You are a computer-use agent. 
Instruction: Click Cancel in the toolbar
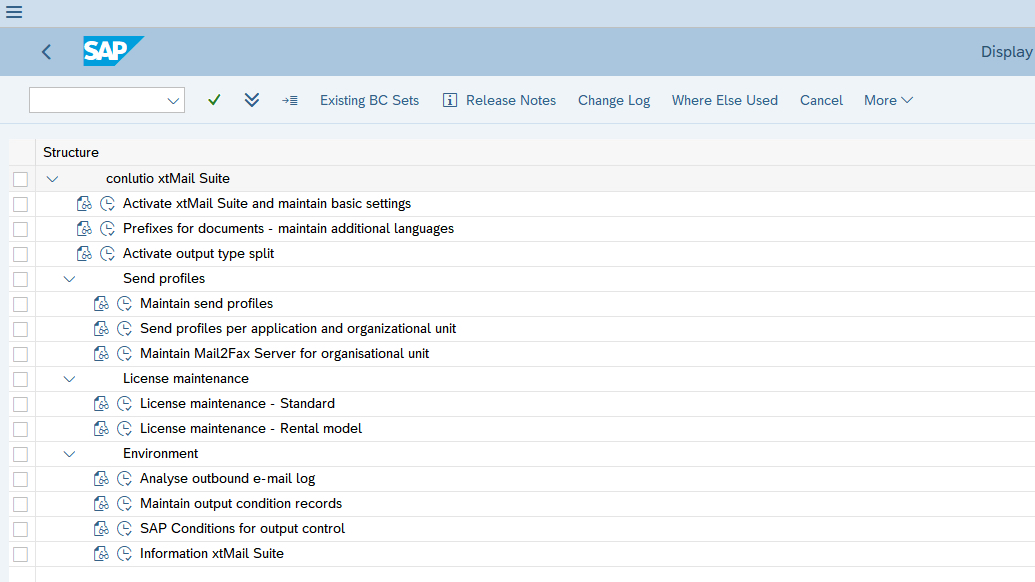coord(821,100)
